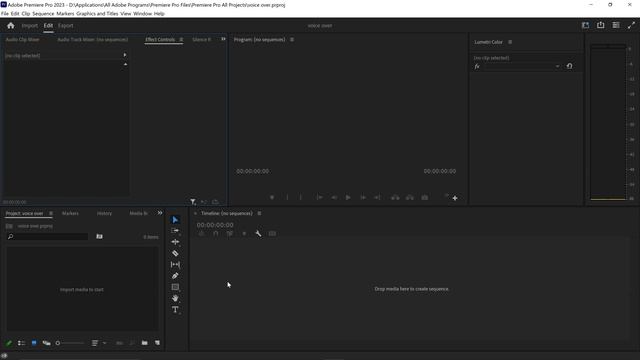Toggle project writable green pencil icon
This screenshot has height=360, width=640.
[x=9, y=343]
